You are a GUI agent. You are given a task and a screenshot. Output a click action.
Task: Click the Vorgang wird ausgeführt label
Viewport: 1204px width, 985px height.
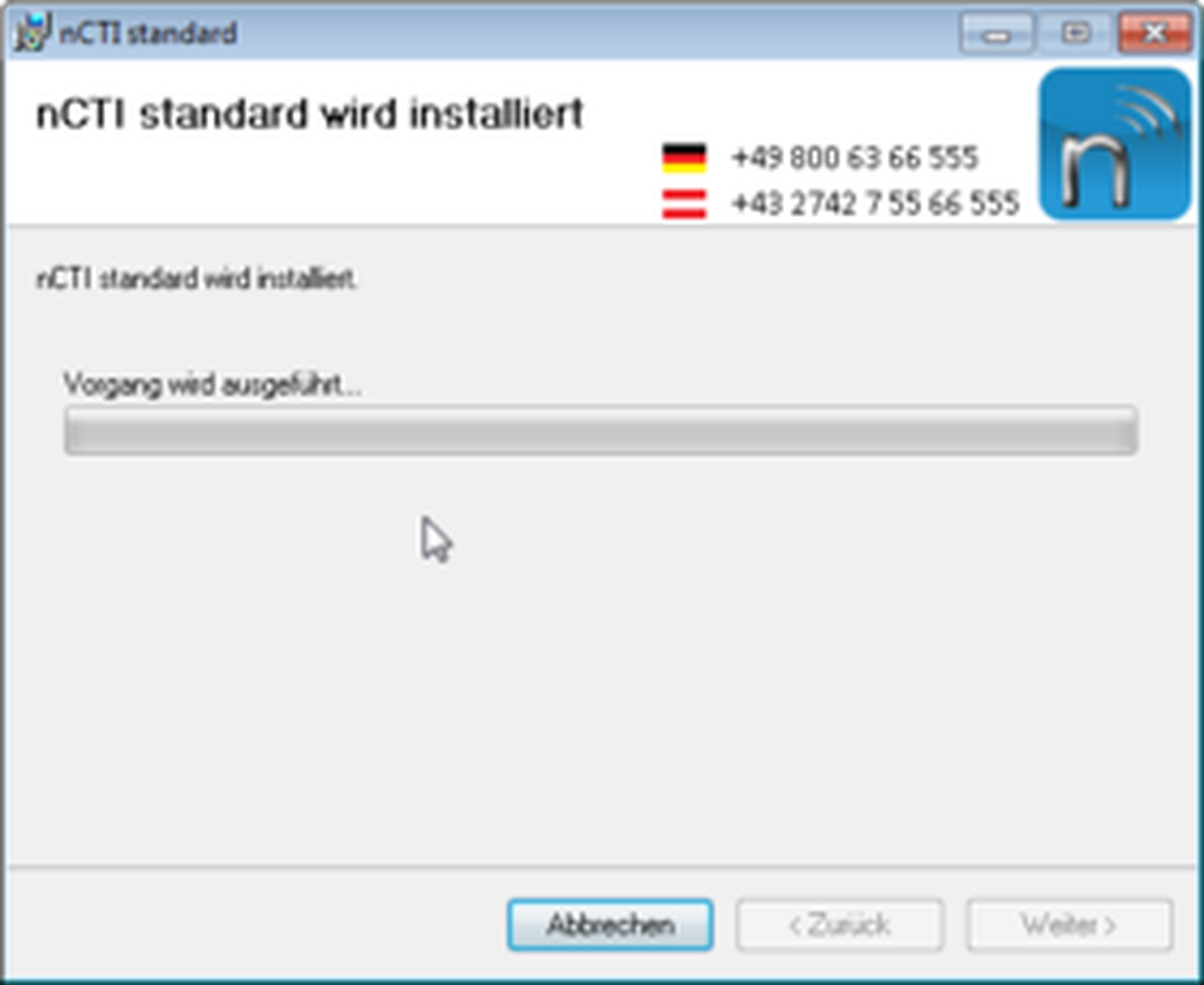213,385
